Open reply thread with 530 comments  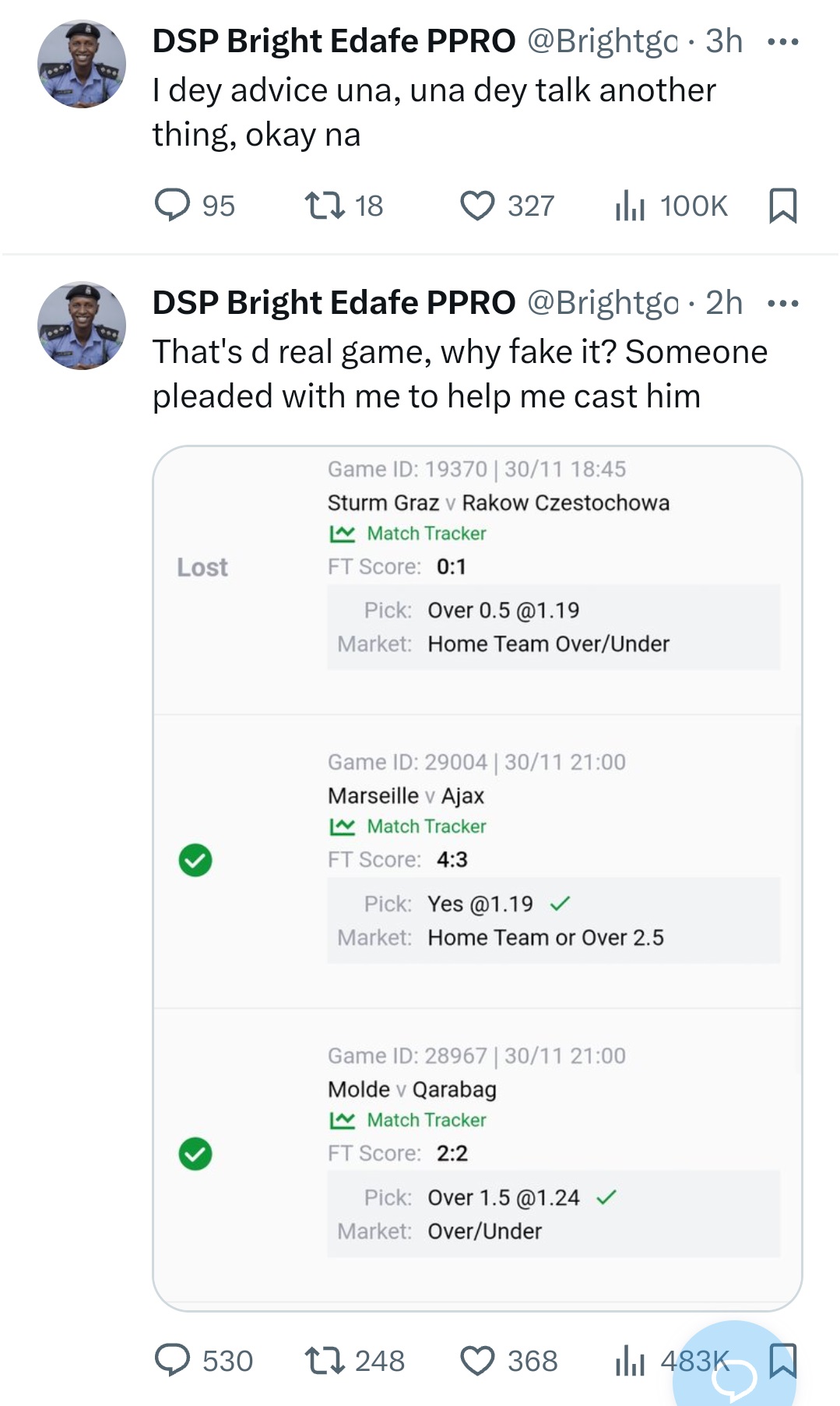click(x=173, y=1361)
